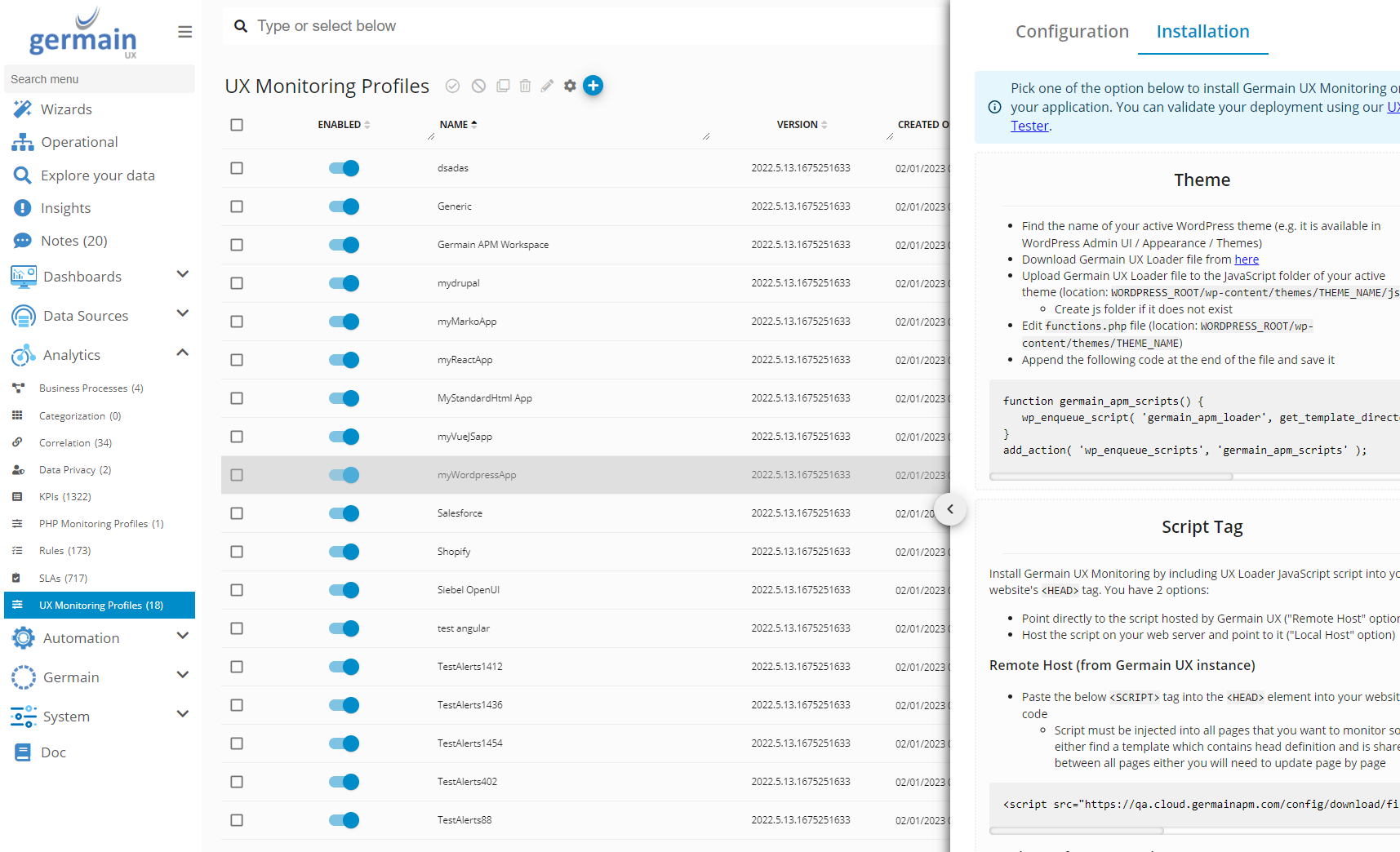1400x852 pixels.
Task: Tick the select-all checkbox in the table header
Action: [237, 125]
